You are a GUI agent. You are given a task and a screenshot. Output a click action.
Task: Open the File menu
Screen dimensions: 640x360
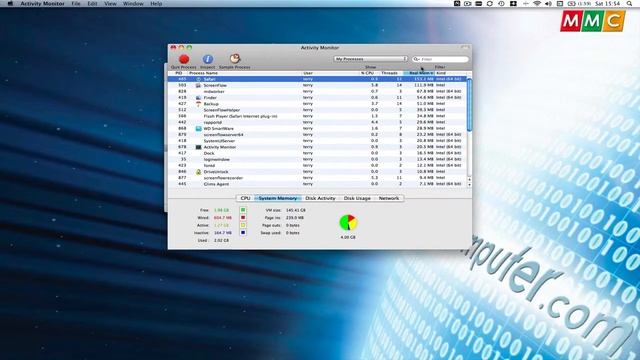[x=76, y=3]
